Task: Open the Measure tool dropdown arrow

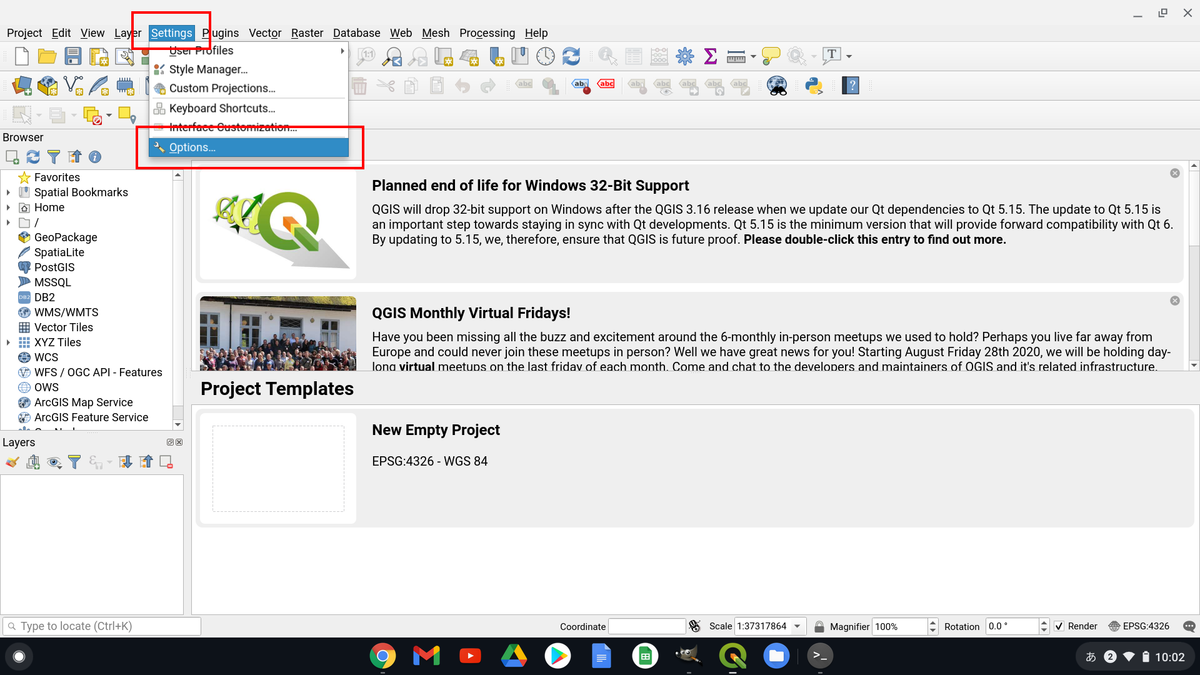Action: pyautogui.click(x=753, y=57)
